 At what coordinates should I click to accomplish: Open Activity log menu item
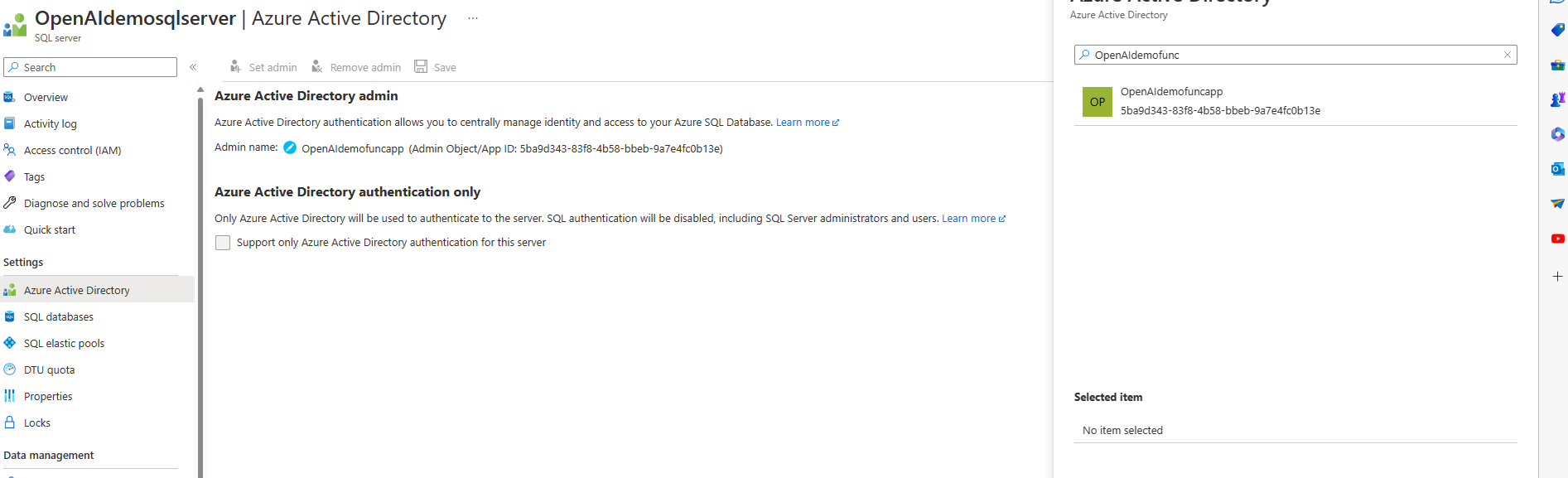51,123
